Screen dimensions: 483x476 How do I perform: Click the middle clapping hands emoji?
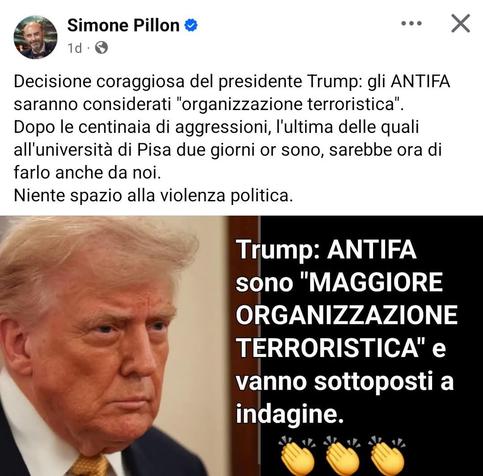coord(342,456)
